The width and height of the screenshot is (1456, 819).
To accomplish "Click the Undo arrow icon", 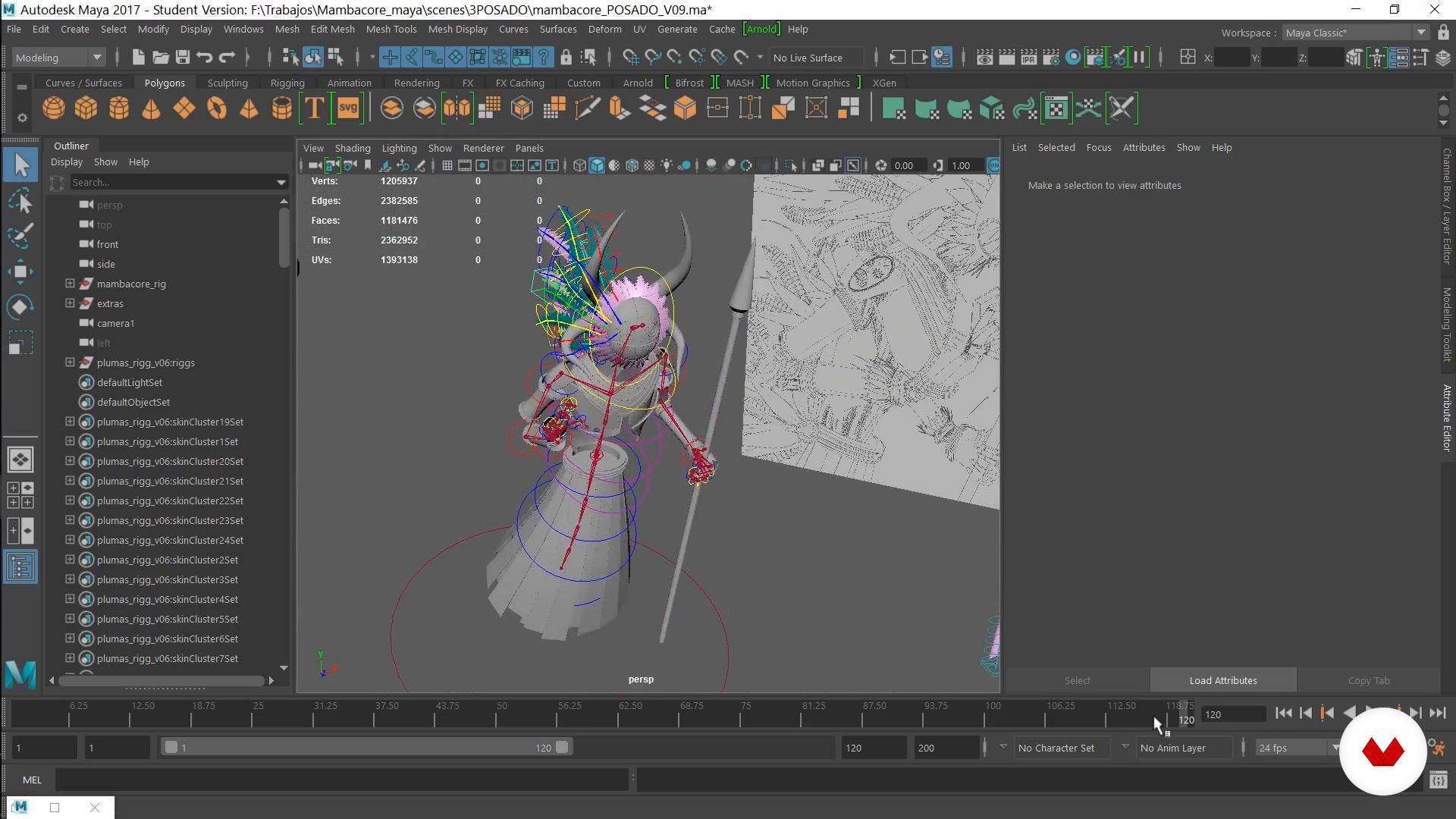I will pyautogui.click(x=204, y=57).
